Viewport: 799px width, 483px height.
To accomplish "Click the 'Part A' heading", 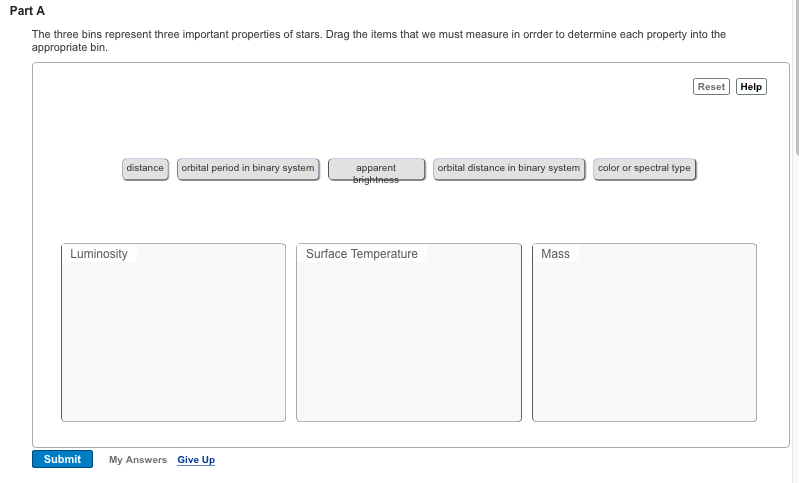I will pos(28,11).
